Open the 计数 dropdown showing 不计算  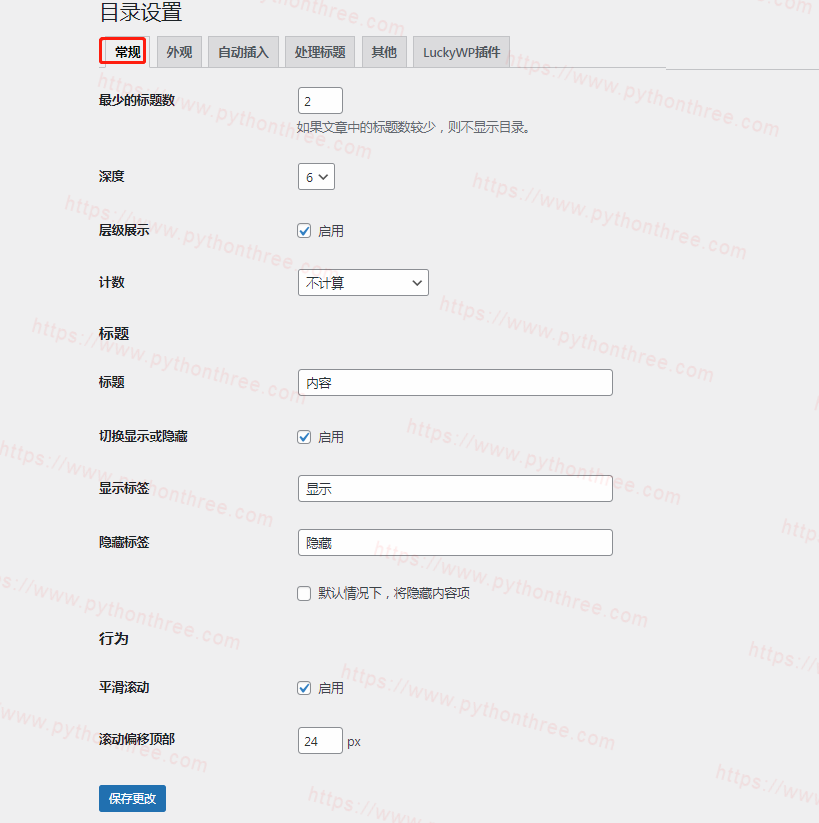click(x=363, y=283)
